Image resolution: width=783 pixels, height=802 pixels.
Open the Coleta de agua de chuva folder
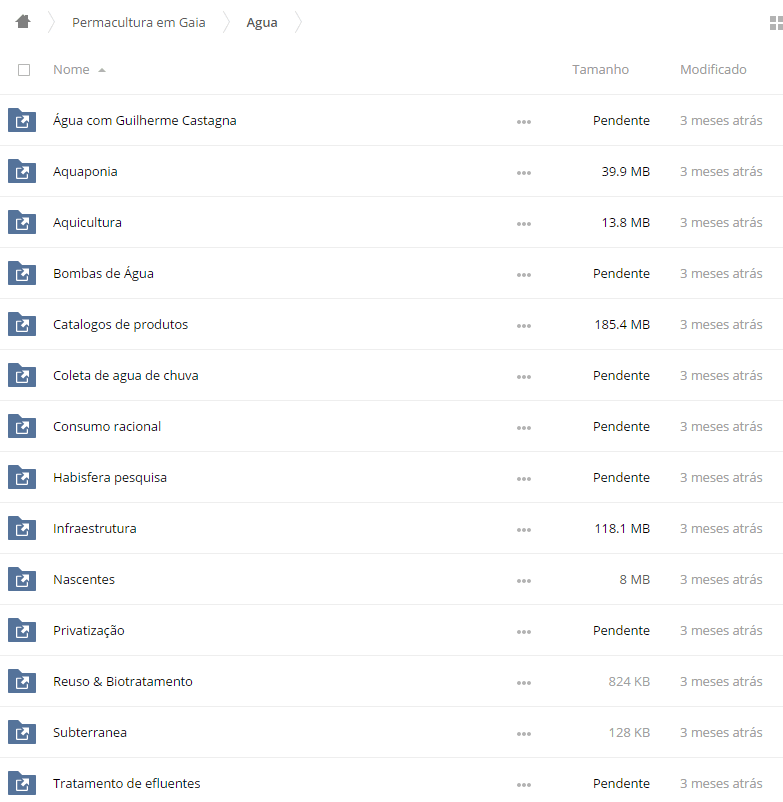click(x=126, y=375)
